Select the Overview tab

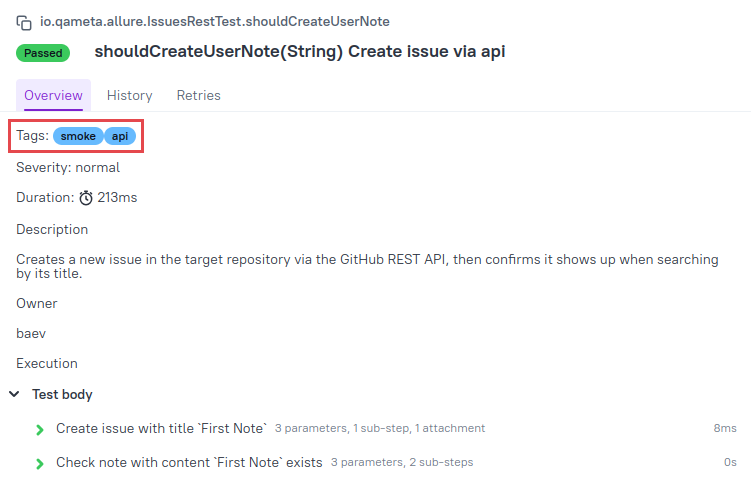pos(53,95)
